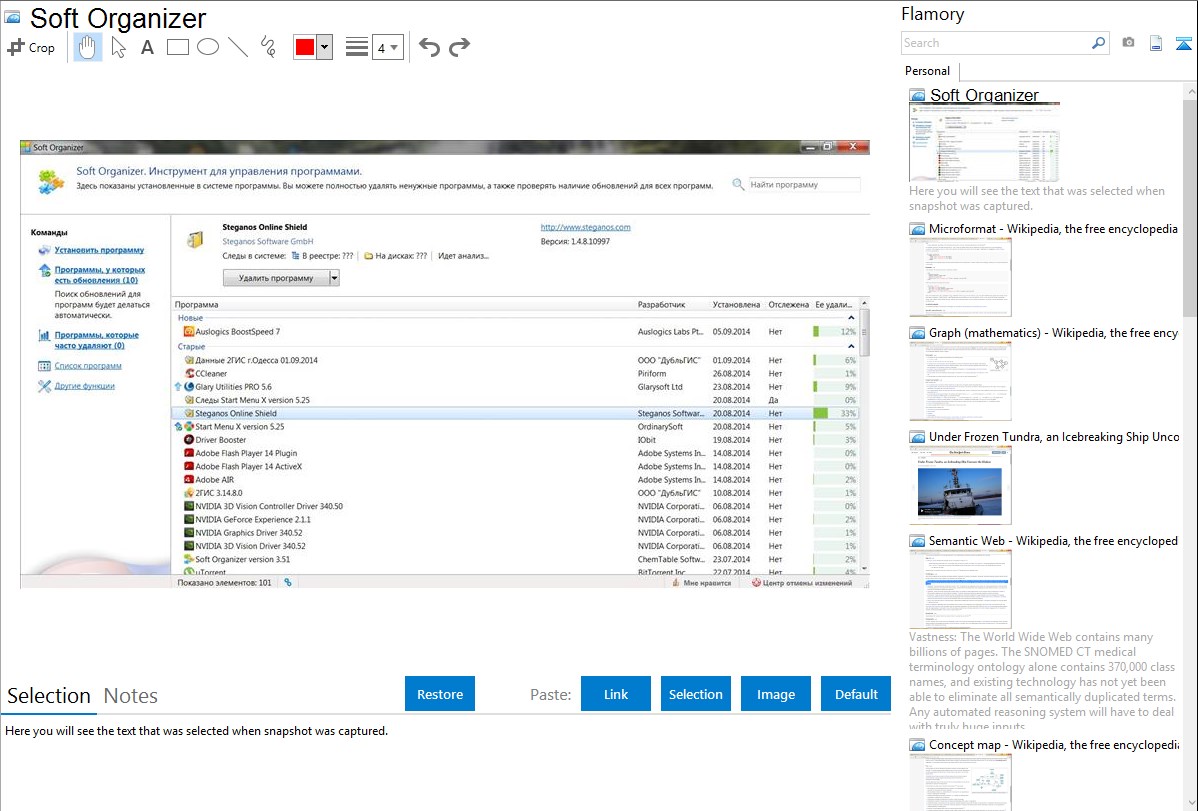Click the Paste Image button
This screenshot has height=811, width=1198.
point(775,694)
